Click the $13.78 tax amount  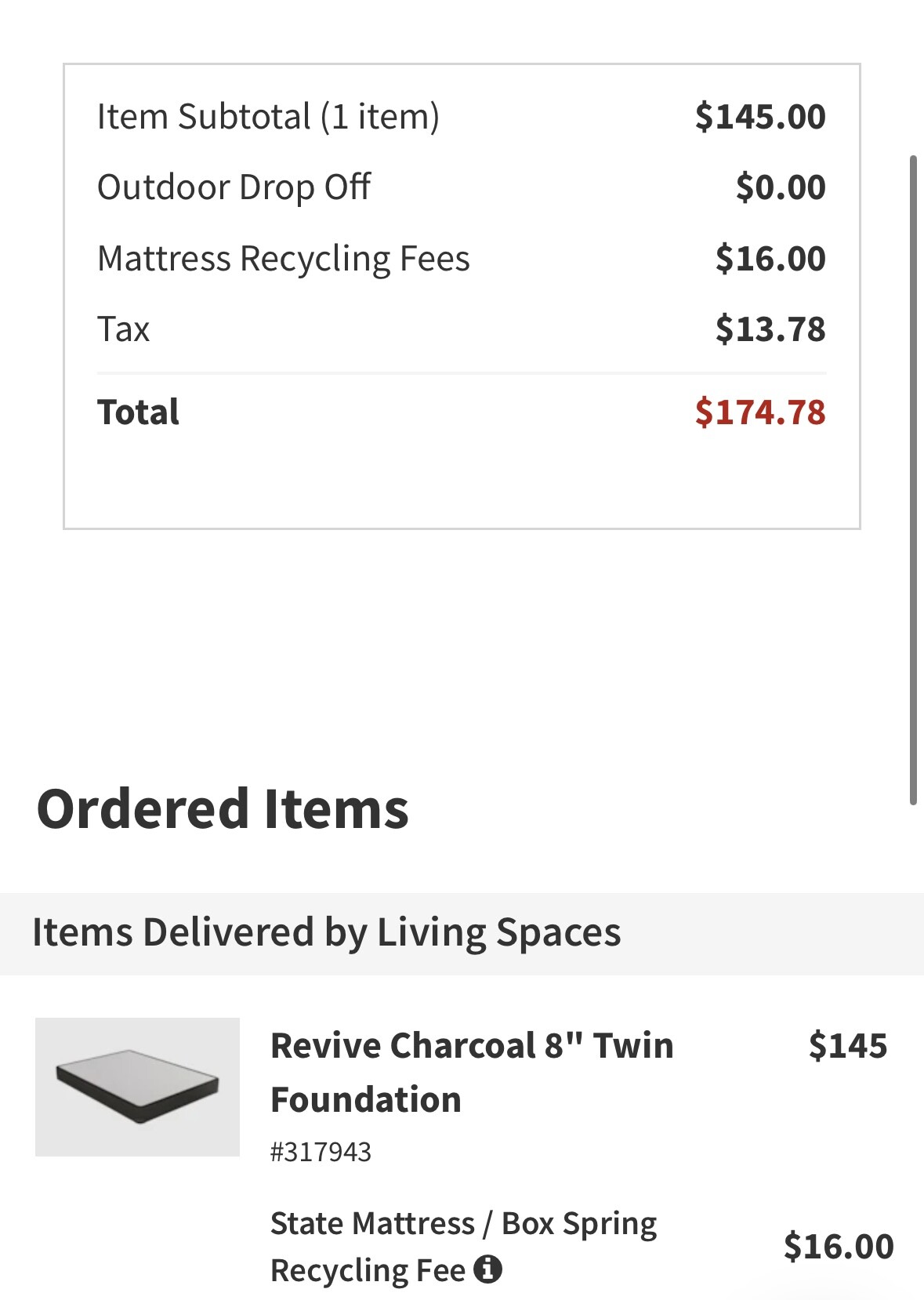tap(770, 329)
